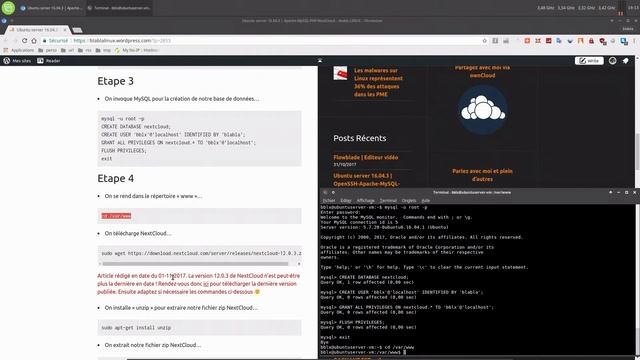Open the url bookmarks folder
640x360 pixels.
coord(68,50)
